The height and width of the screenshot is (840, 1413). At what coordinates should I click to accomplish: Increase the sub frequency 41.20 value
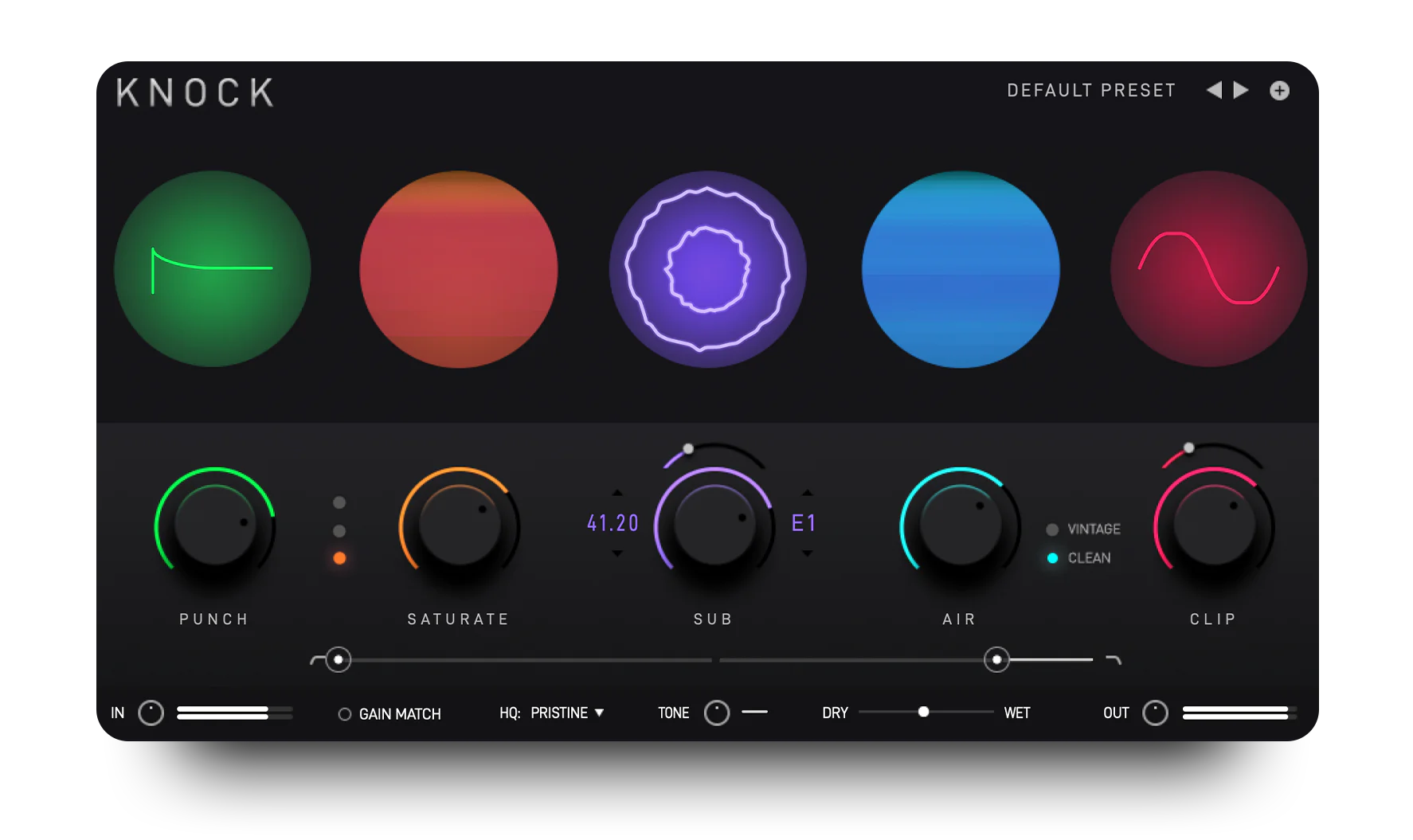[617, 493]
